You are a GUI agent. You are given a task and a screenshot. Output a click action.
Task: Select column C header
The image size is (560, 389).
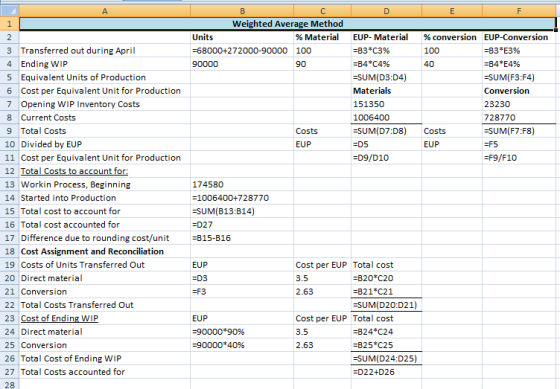[x=322, y=11]
